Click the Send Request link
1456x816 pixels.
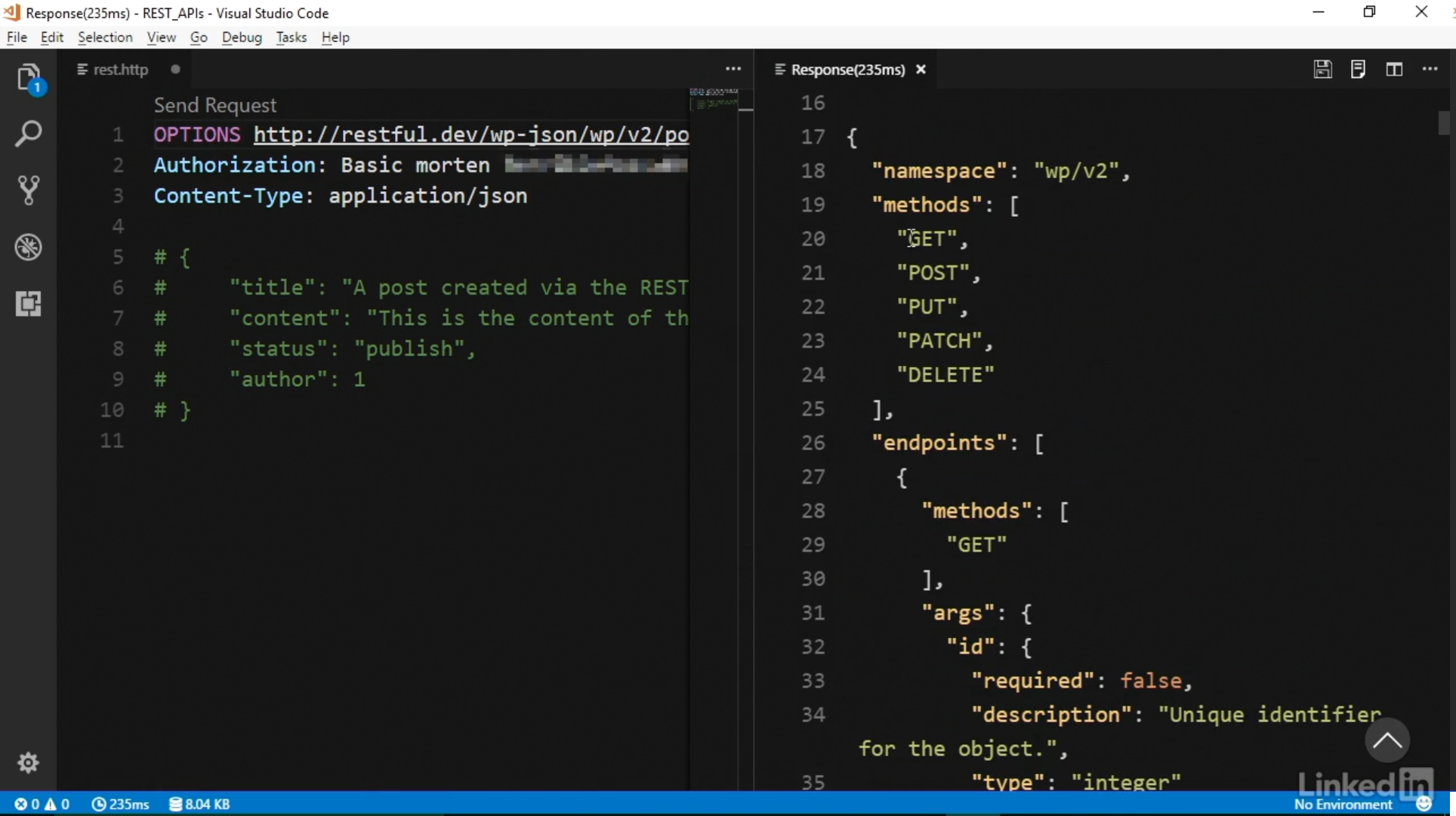click(215, 105)
